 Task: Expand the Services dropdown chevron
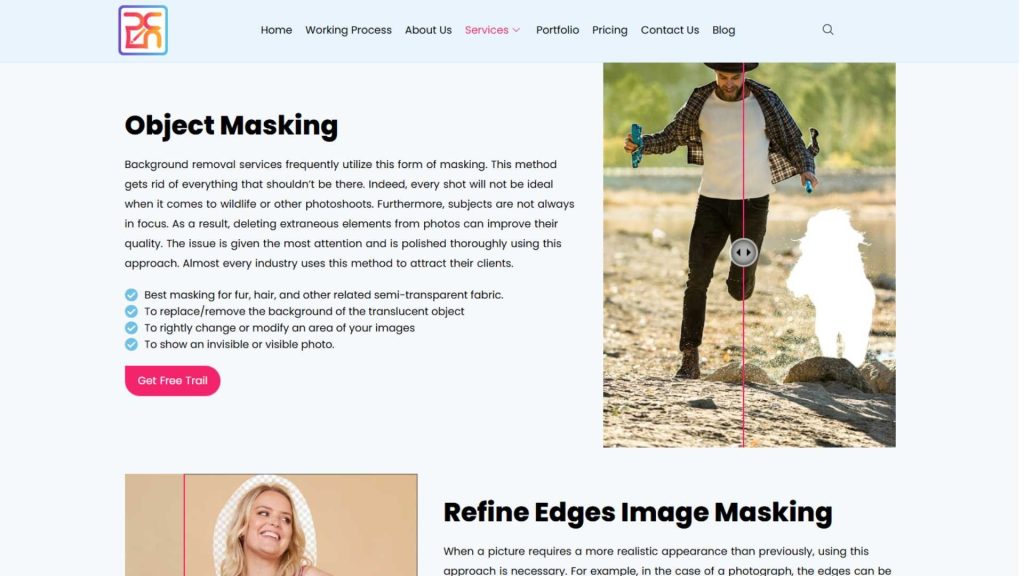[517, 30]
